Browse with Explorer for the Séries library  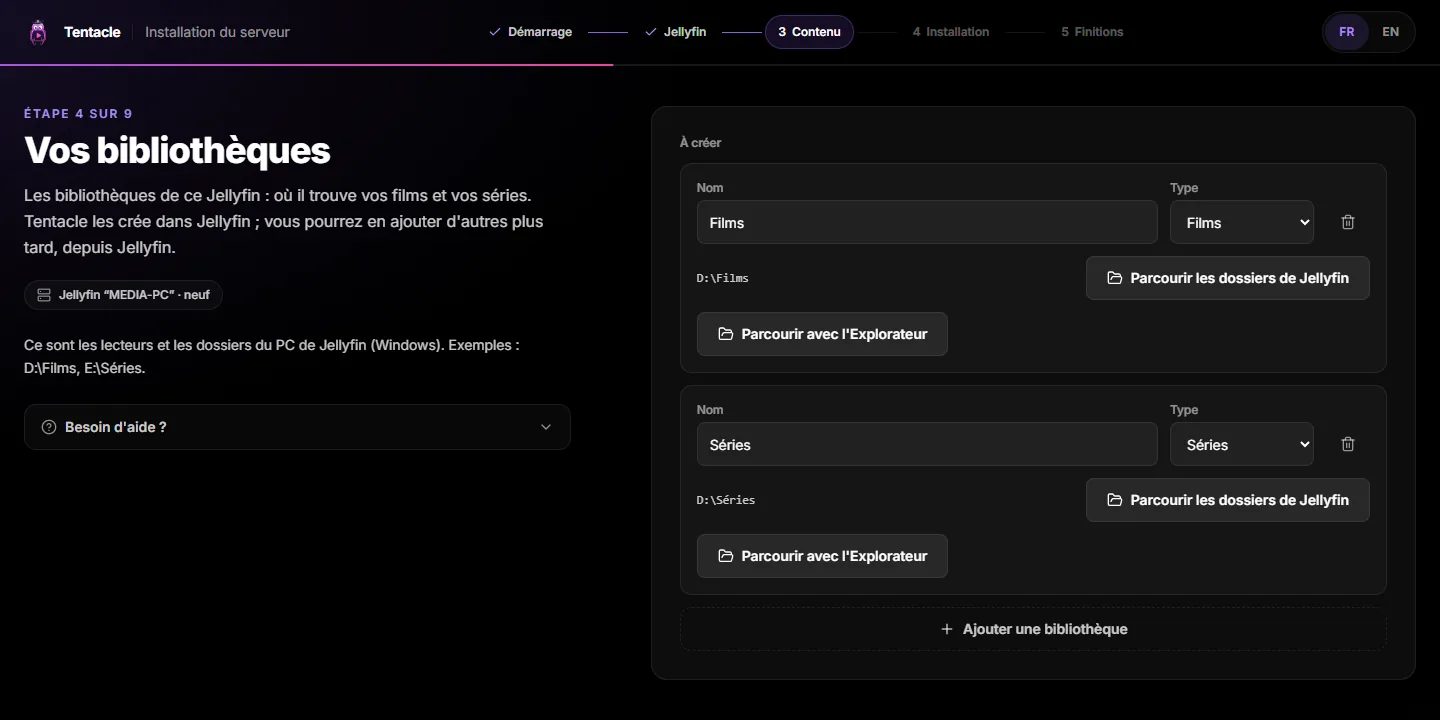point(822,556)
